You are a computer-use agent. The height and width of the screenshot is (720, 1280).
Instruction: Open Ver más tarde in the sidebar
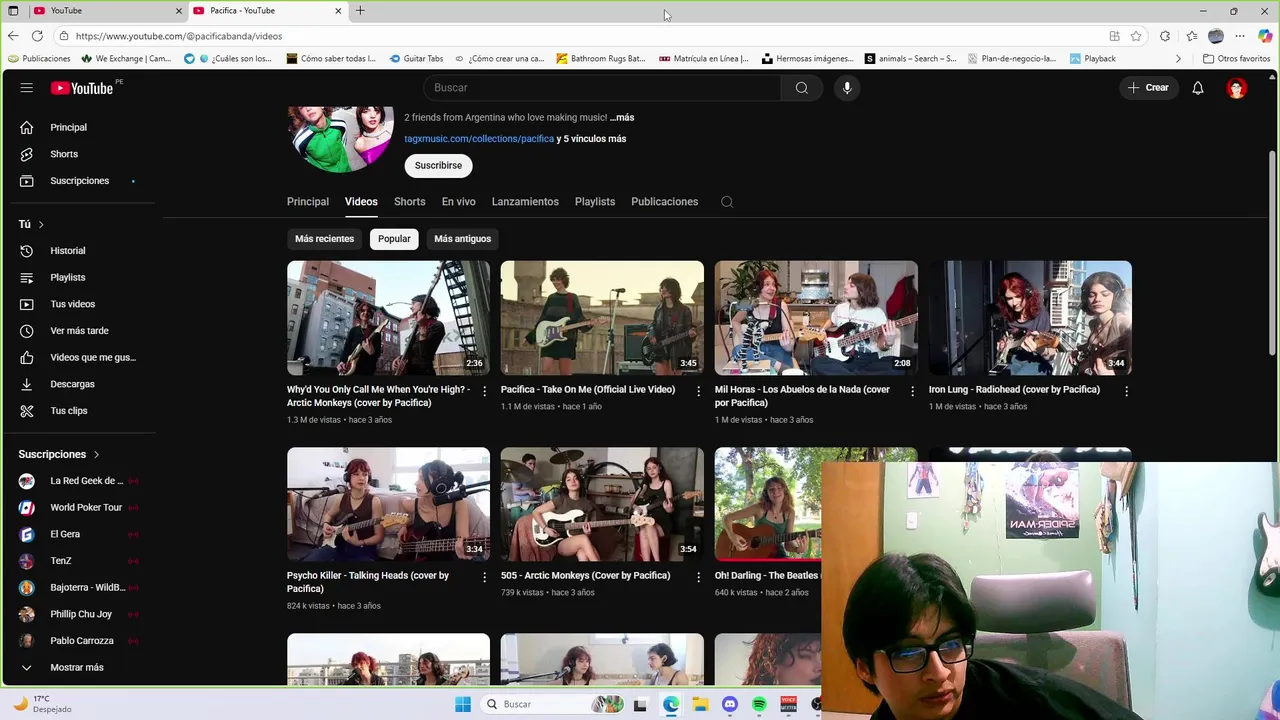[80, 331]
